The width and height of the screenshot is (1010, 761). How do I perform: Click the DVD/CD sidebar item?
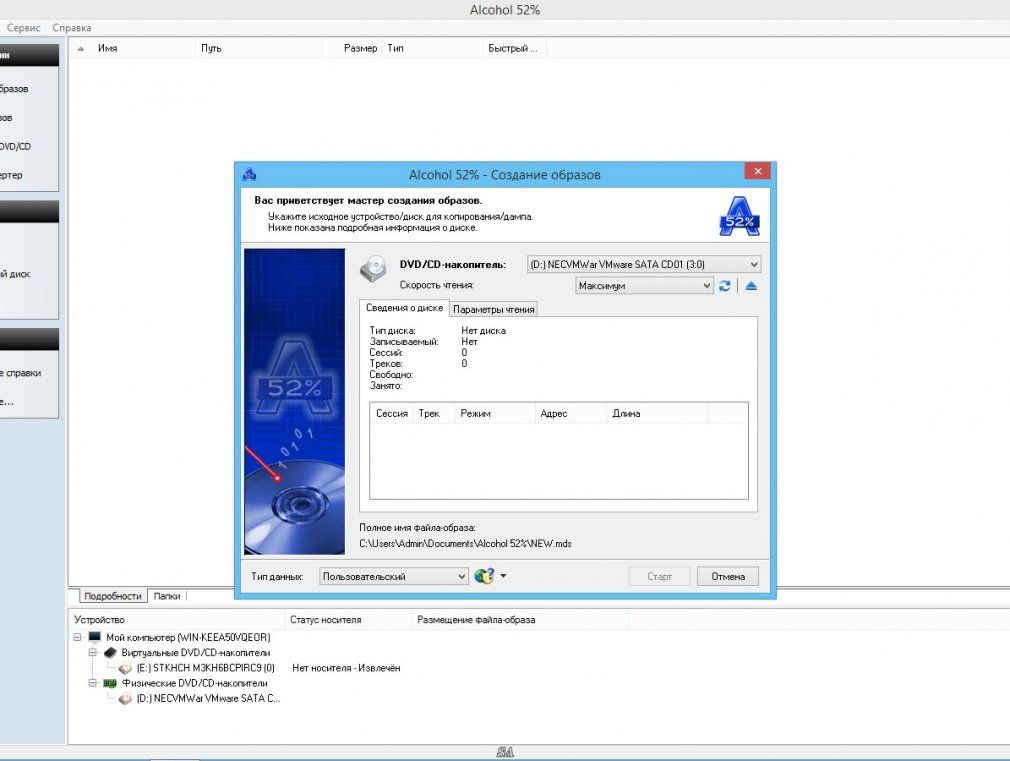(15, 146)
